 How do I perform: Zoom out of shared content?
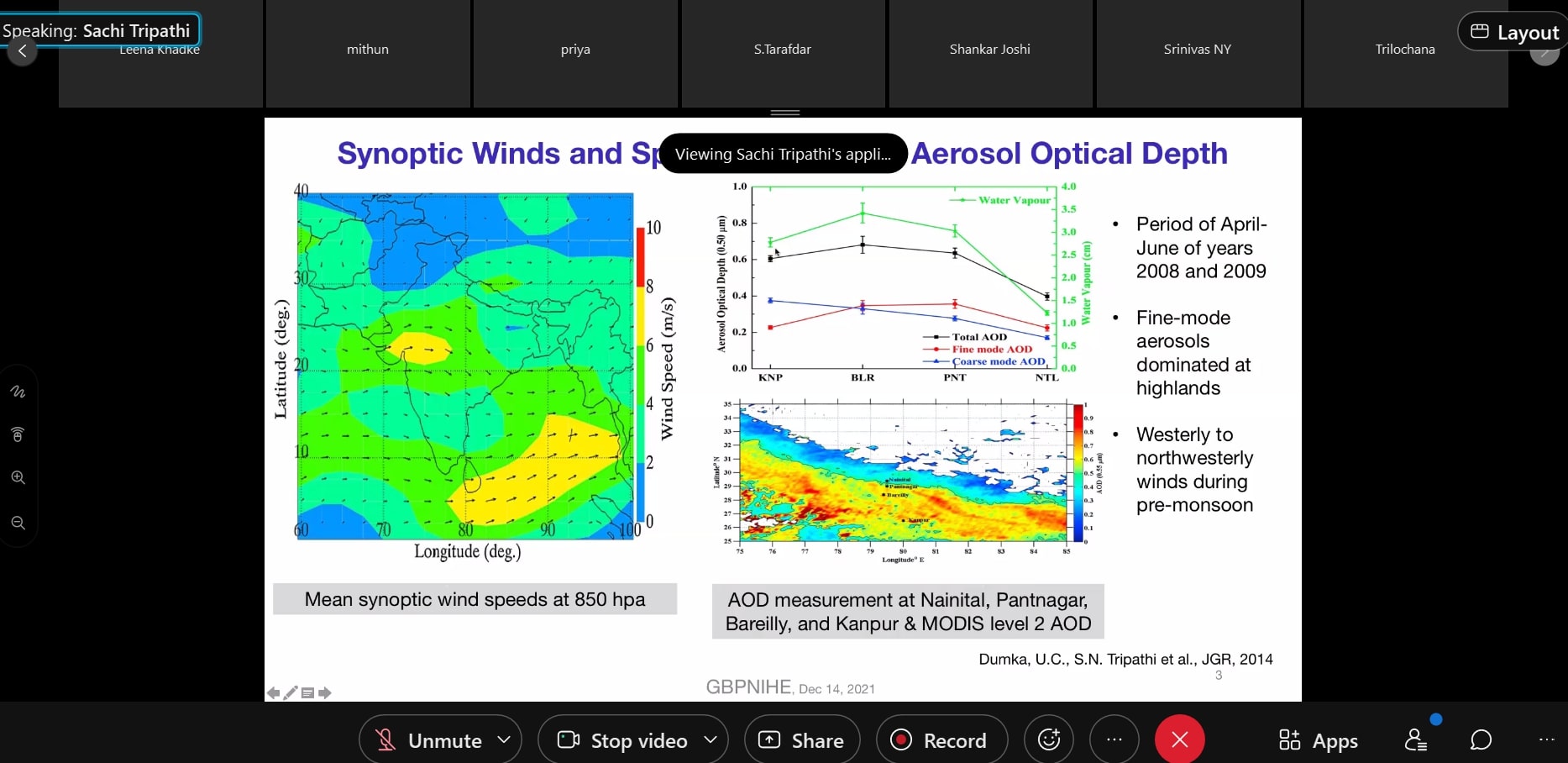coord(18,523)
